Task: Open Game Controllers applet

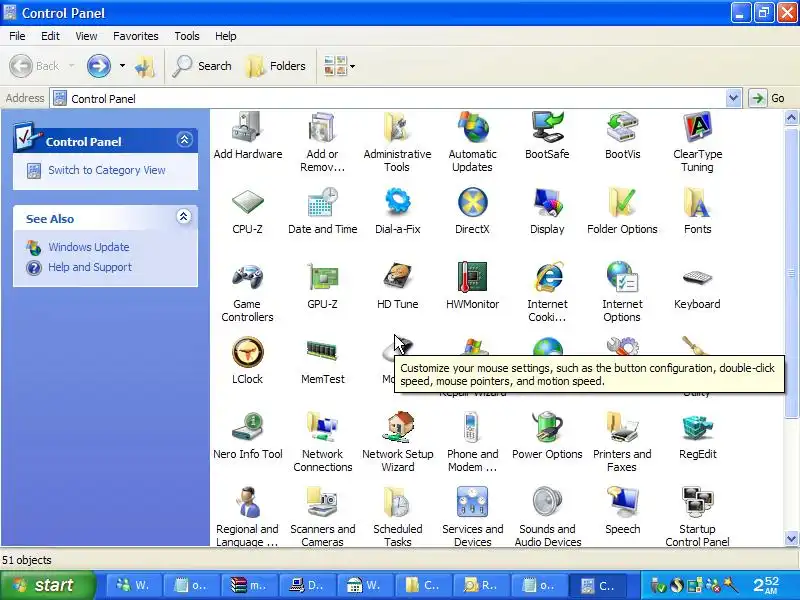Action: tap(247, 292)
